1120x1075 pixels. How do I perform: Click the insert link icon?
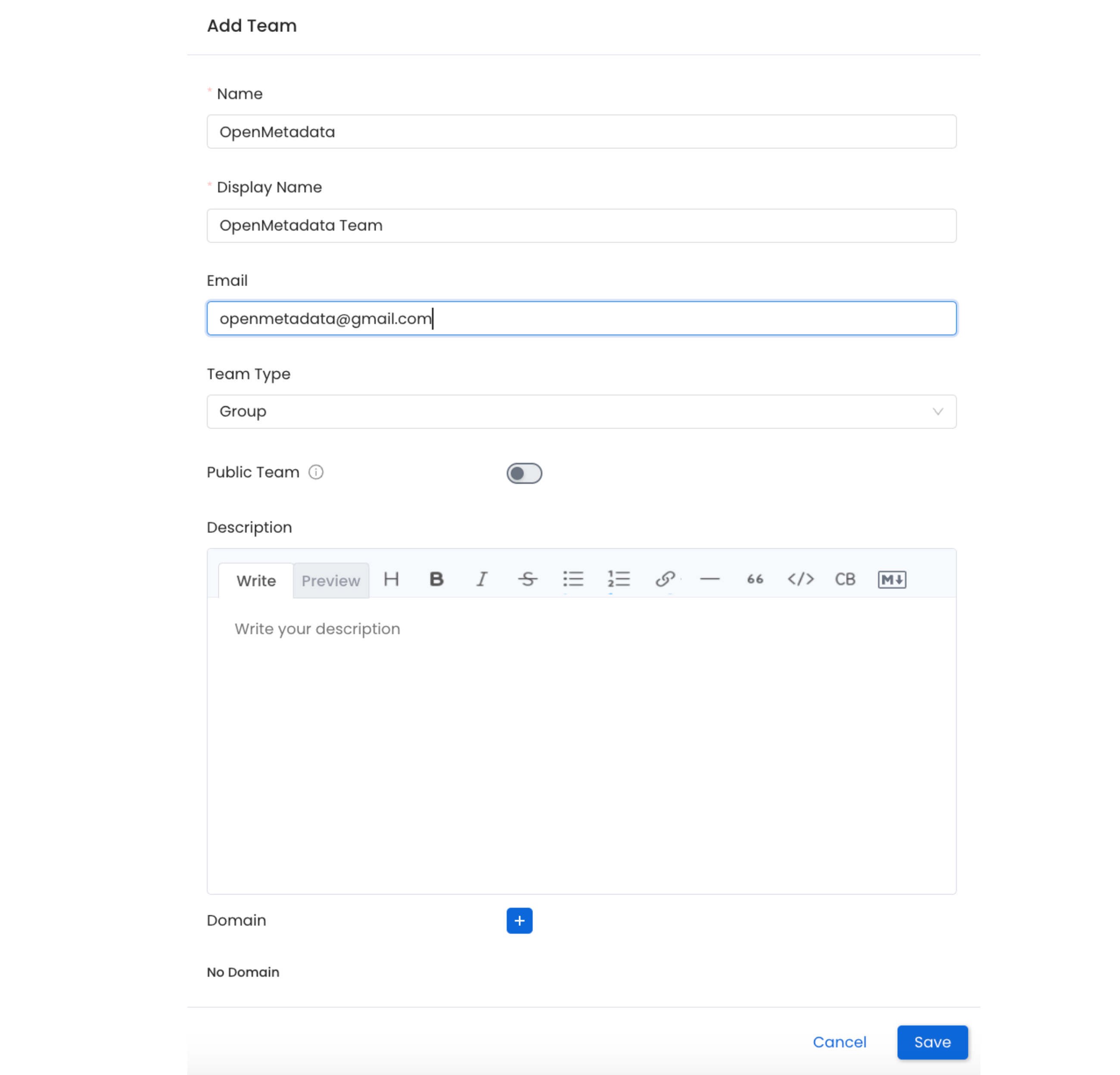tap(665, 579)
